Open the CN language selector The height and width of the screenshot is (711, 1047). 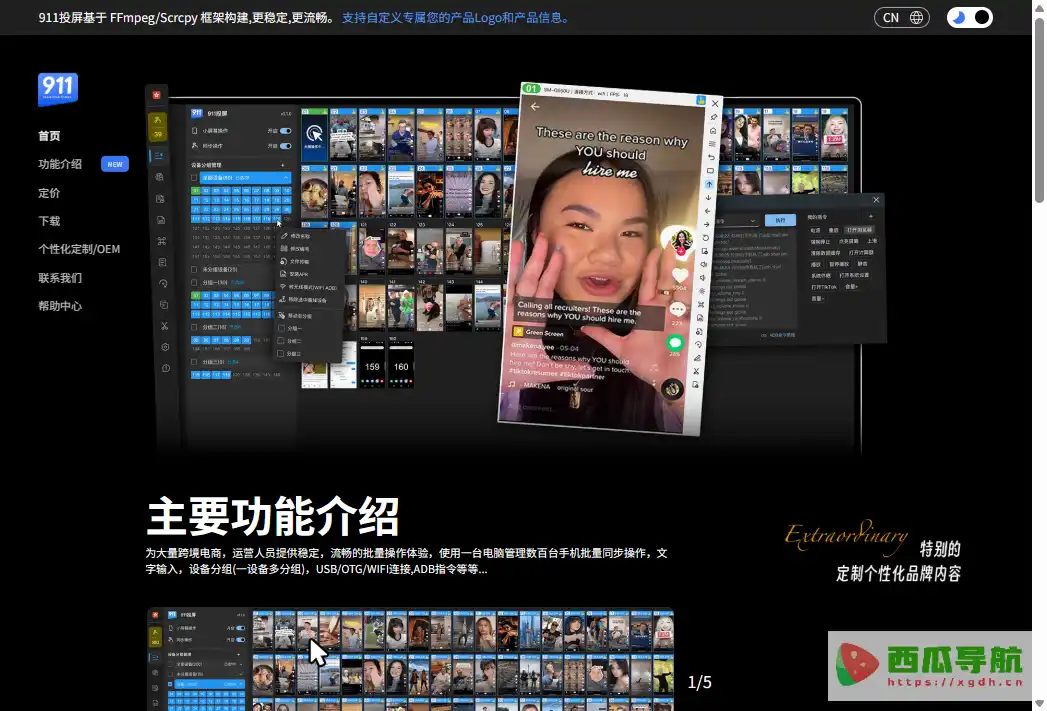point(901,18)
